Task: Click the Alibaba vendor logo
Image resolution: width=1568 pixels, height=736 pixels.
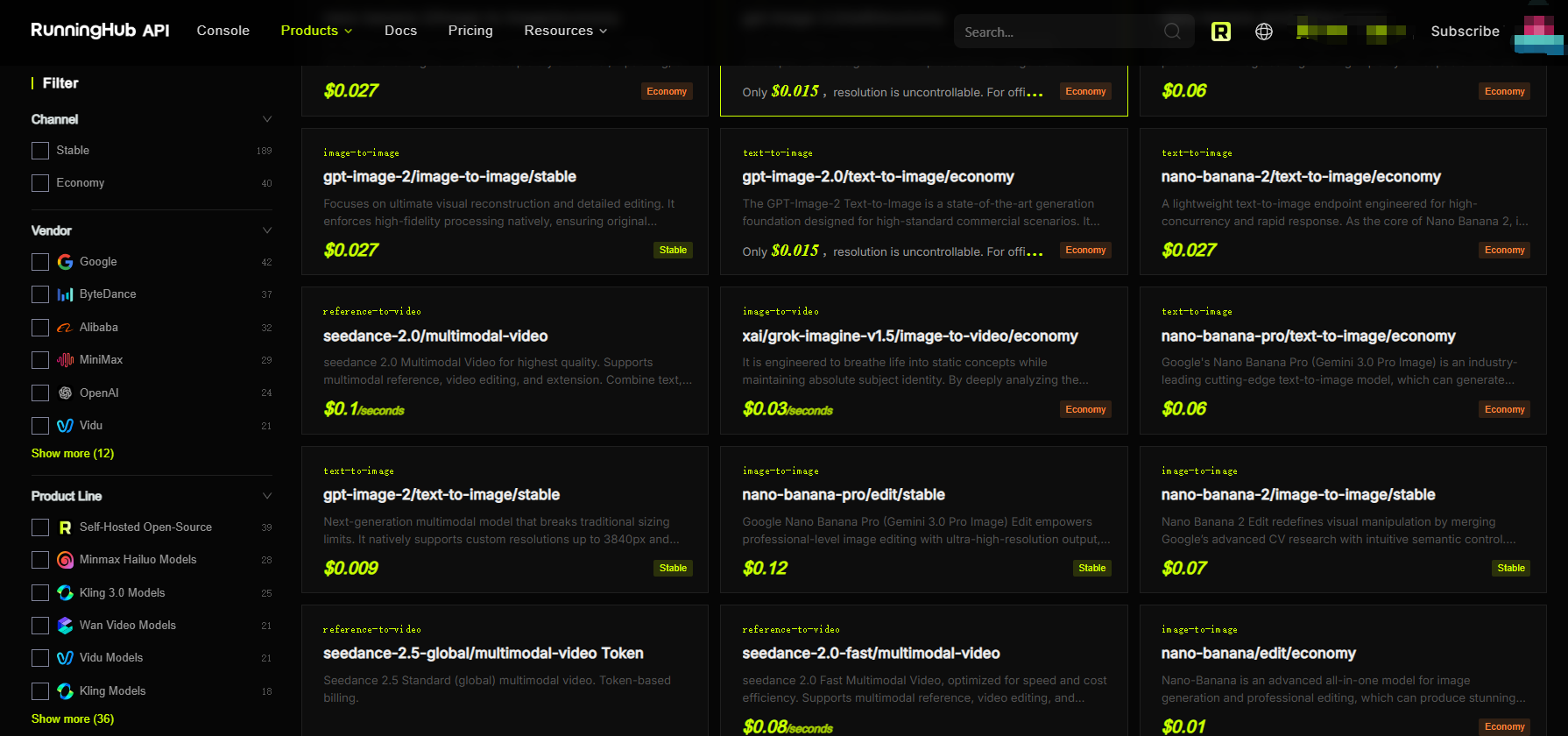Action: point(65,328)
